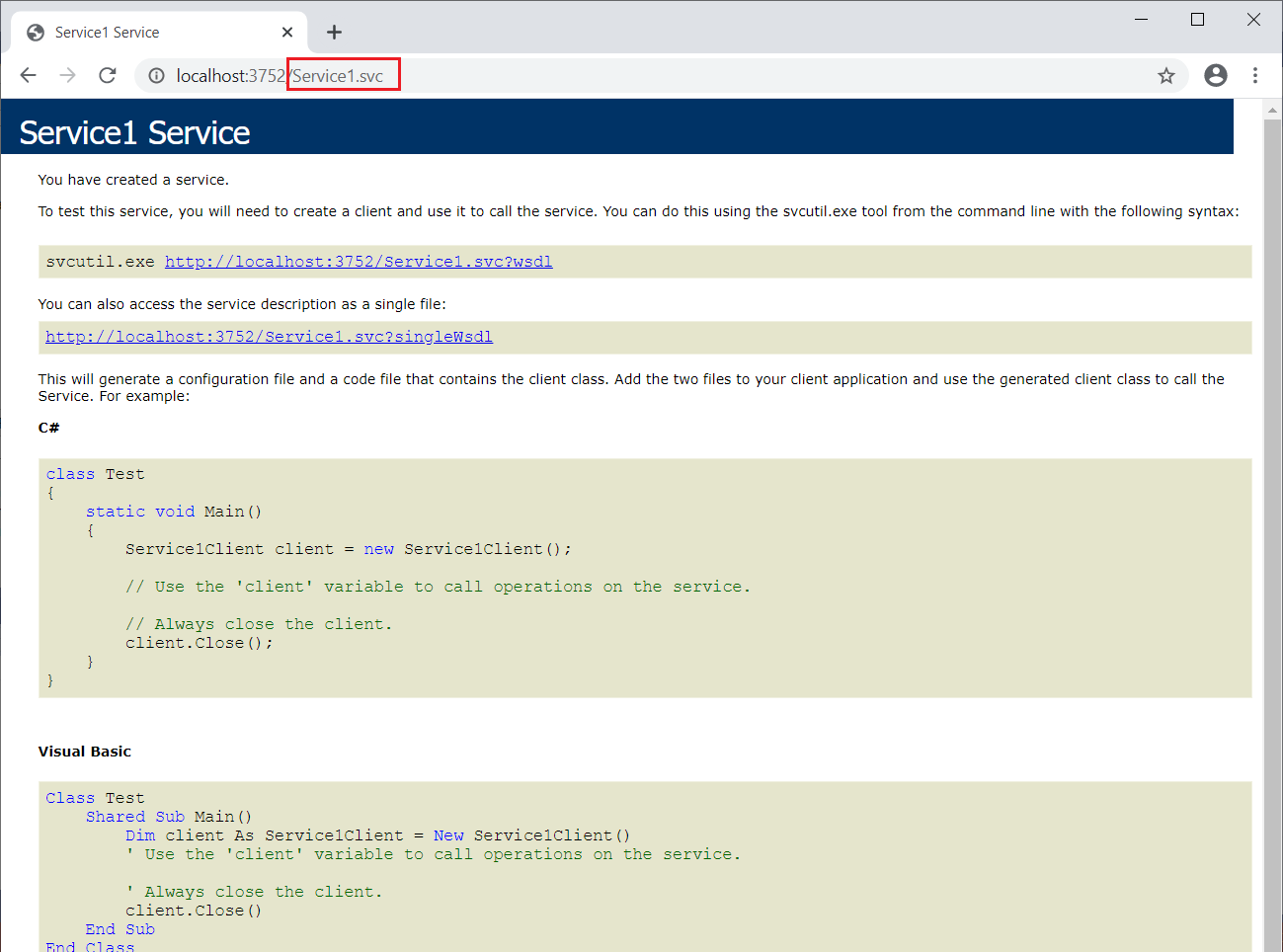Open the Service1.svc?singleWsdl link

point(269,337)
